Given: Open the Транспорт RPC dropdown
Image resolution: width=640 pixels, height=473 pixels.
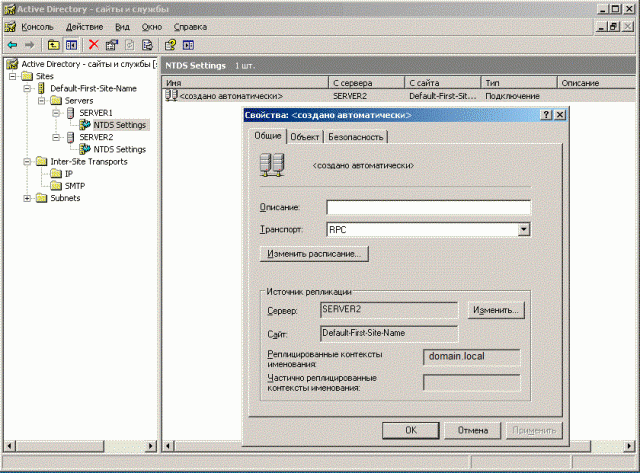Looking at the screenshot, I should (524, 229).
